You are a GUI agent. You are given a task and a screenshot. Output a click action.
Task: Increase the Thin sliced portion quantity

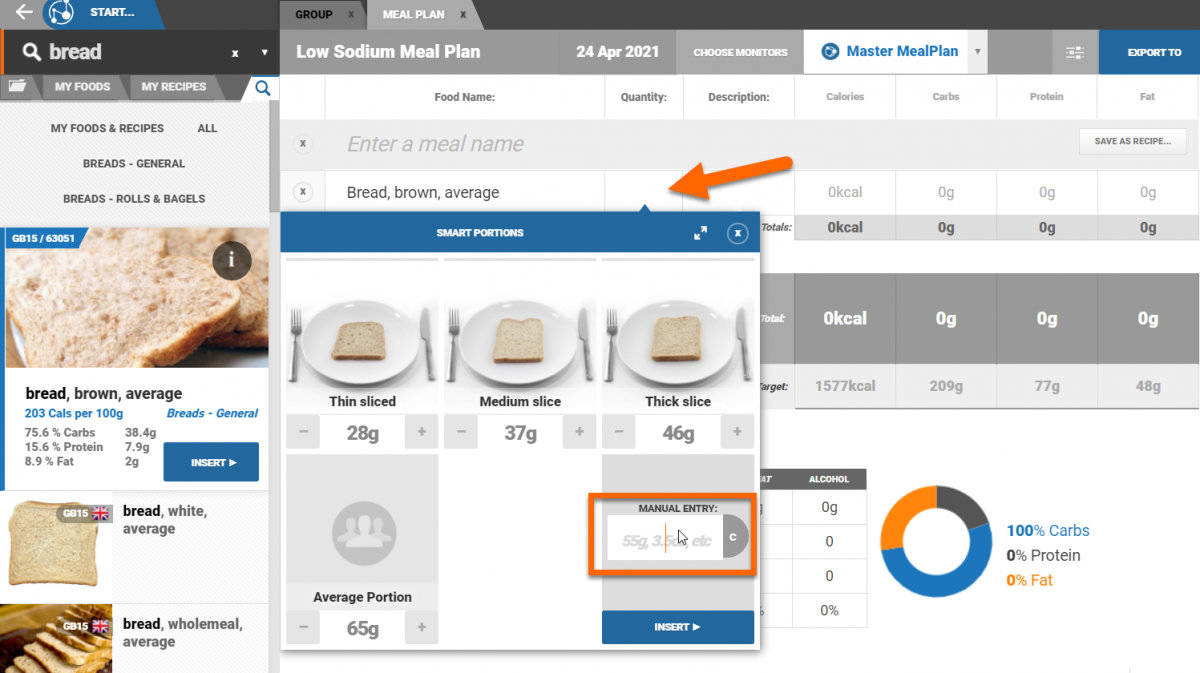coord(422,432)
